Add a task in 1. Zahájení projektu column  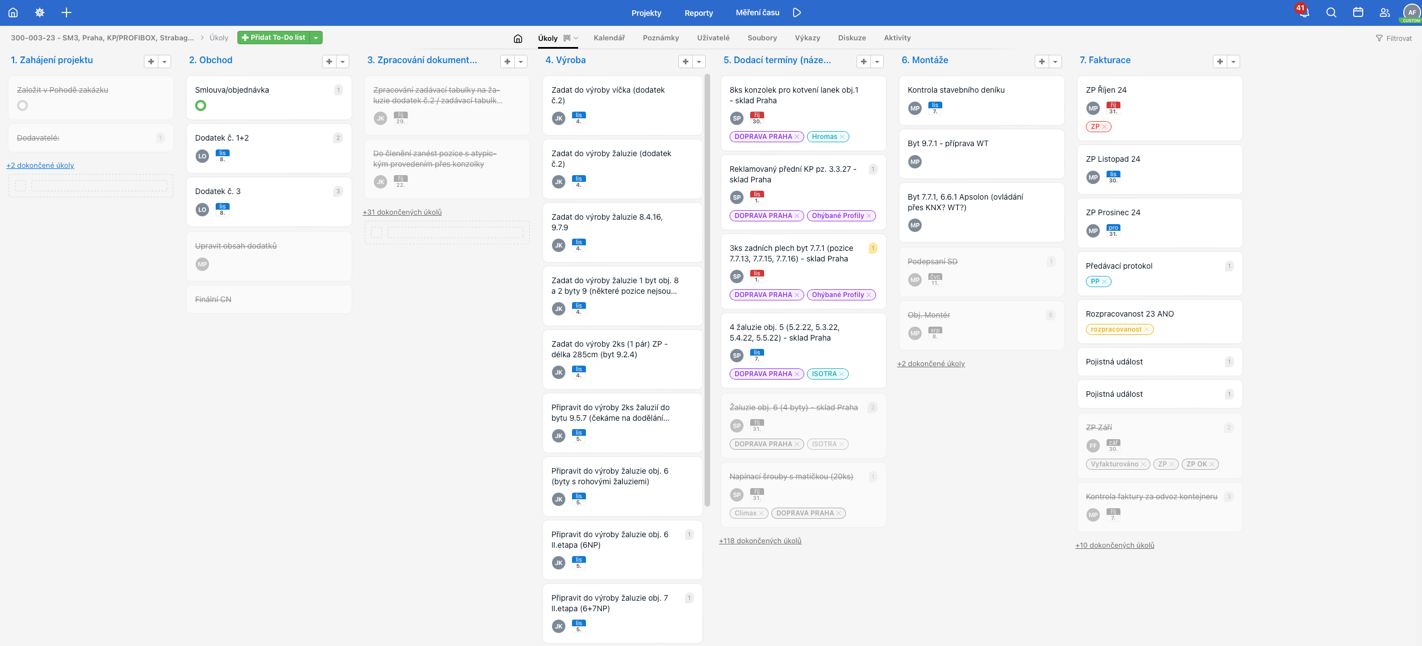click(151, 61)
